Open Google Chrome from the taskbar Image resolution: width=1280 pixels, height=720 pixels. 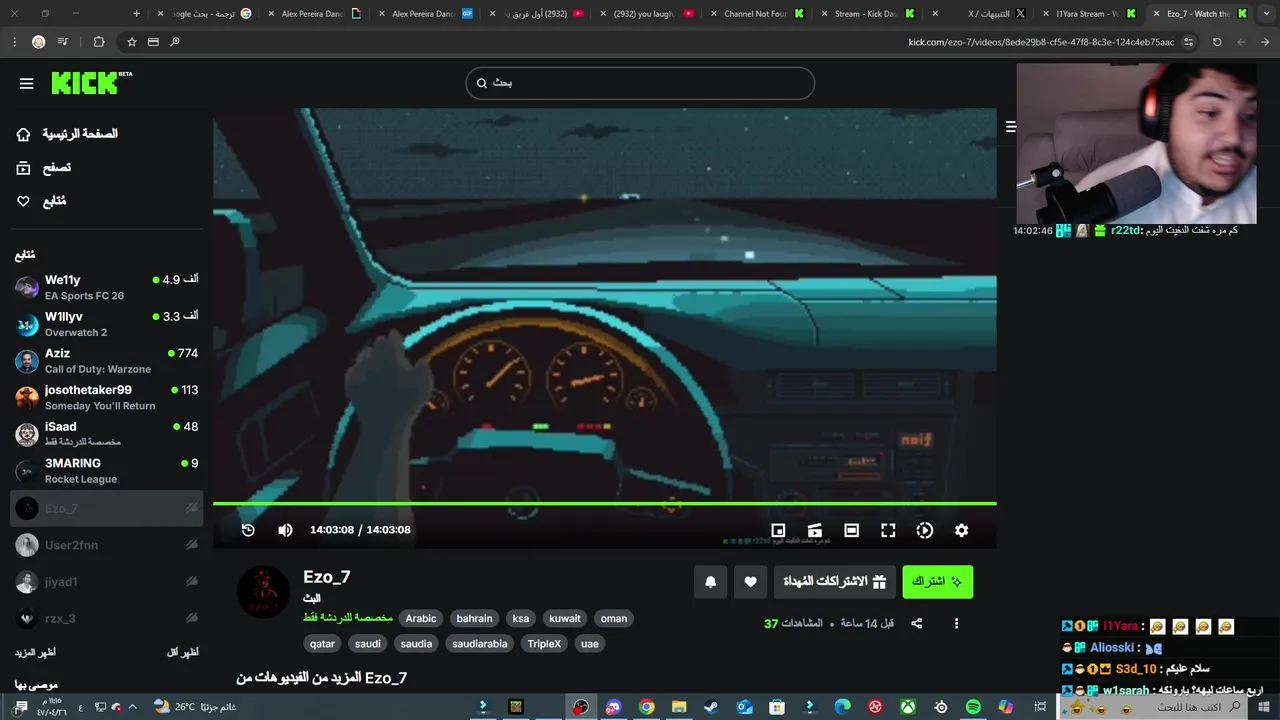tap(647, 707)
